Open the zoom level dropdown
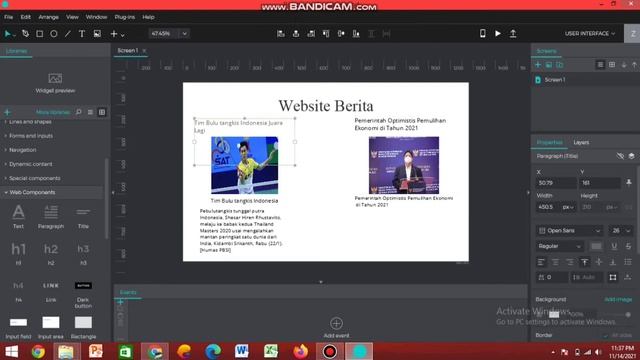Viewport: 640px width, 360px height. coord(184,33)
